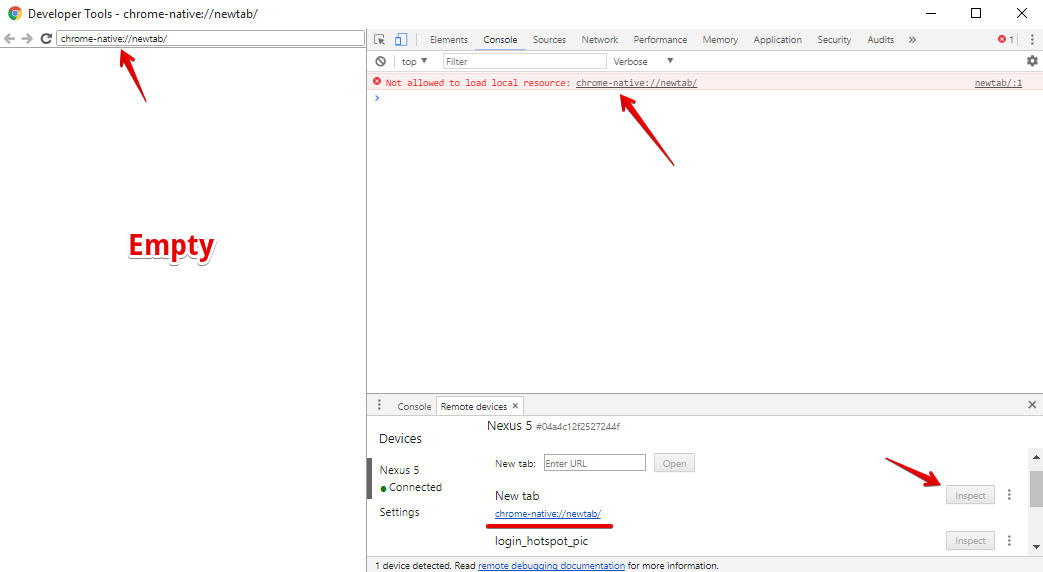
Task: Inspect the New tab page
Action: click(970, 496)
